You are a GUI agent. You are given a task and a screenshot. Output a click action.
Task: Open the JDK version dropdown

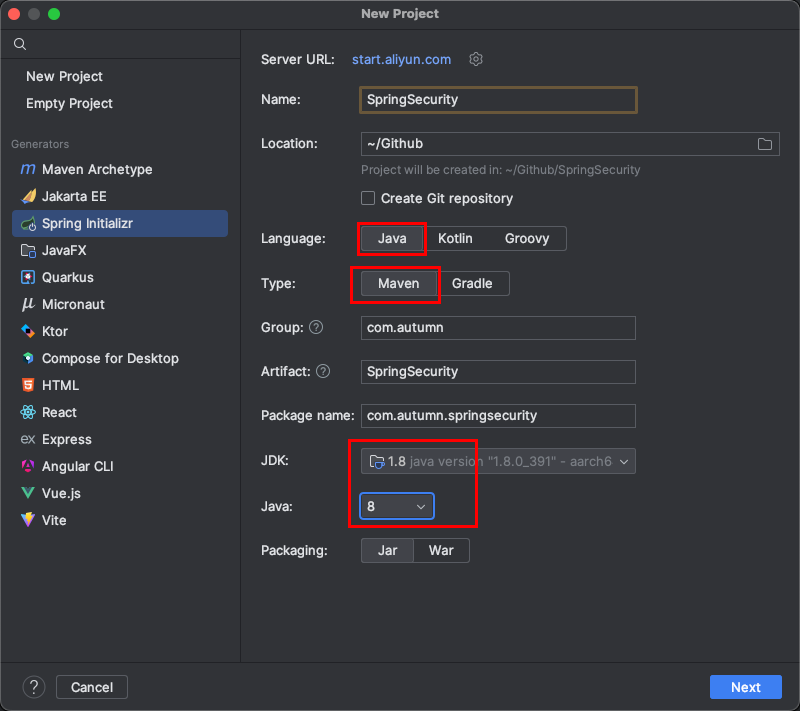[498, 461]
